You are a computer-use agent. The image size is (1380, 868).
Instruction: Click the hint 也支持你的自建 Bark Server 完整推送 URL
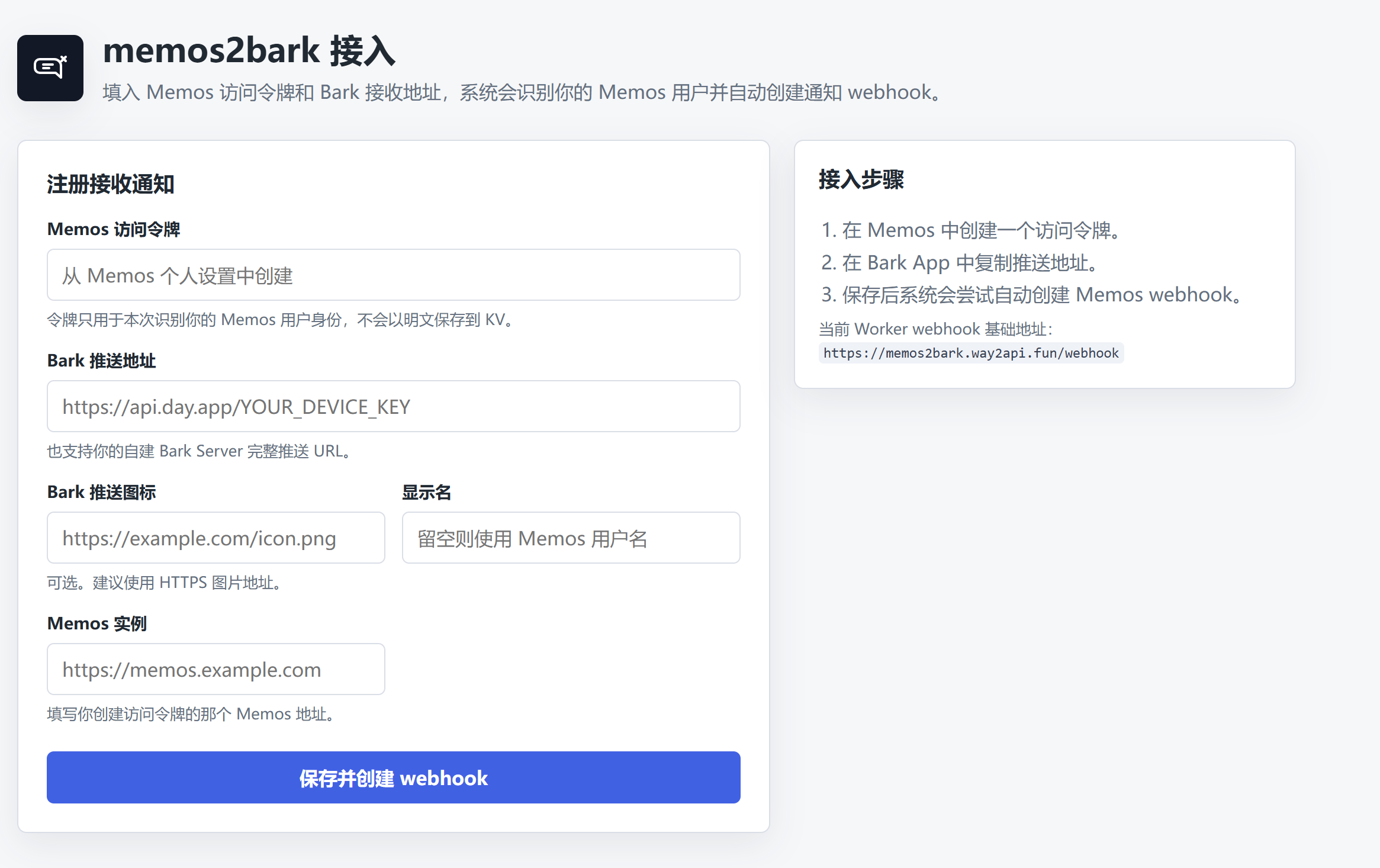point(199,451)
